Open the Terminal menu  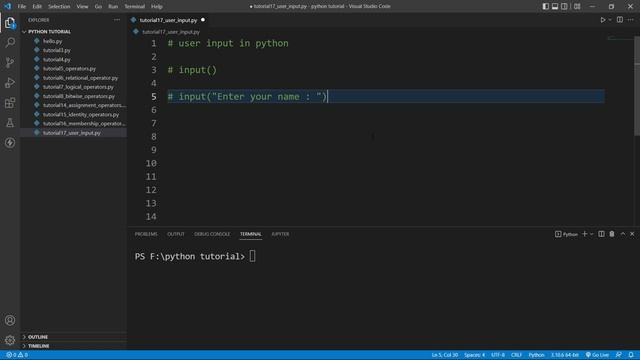(x=135, y=7)
